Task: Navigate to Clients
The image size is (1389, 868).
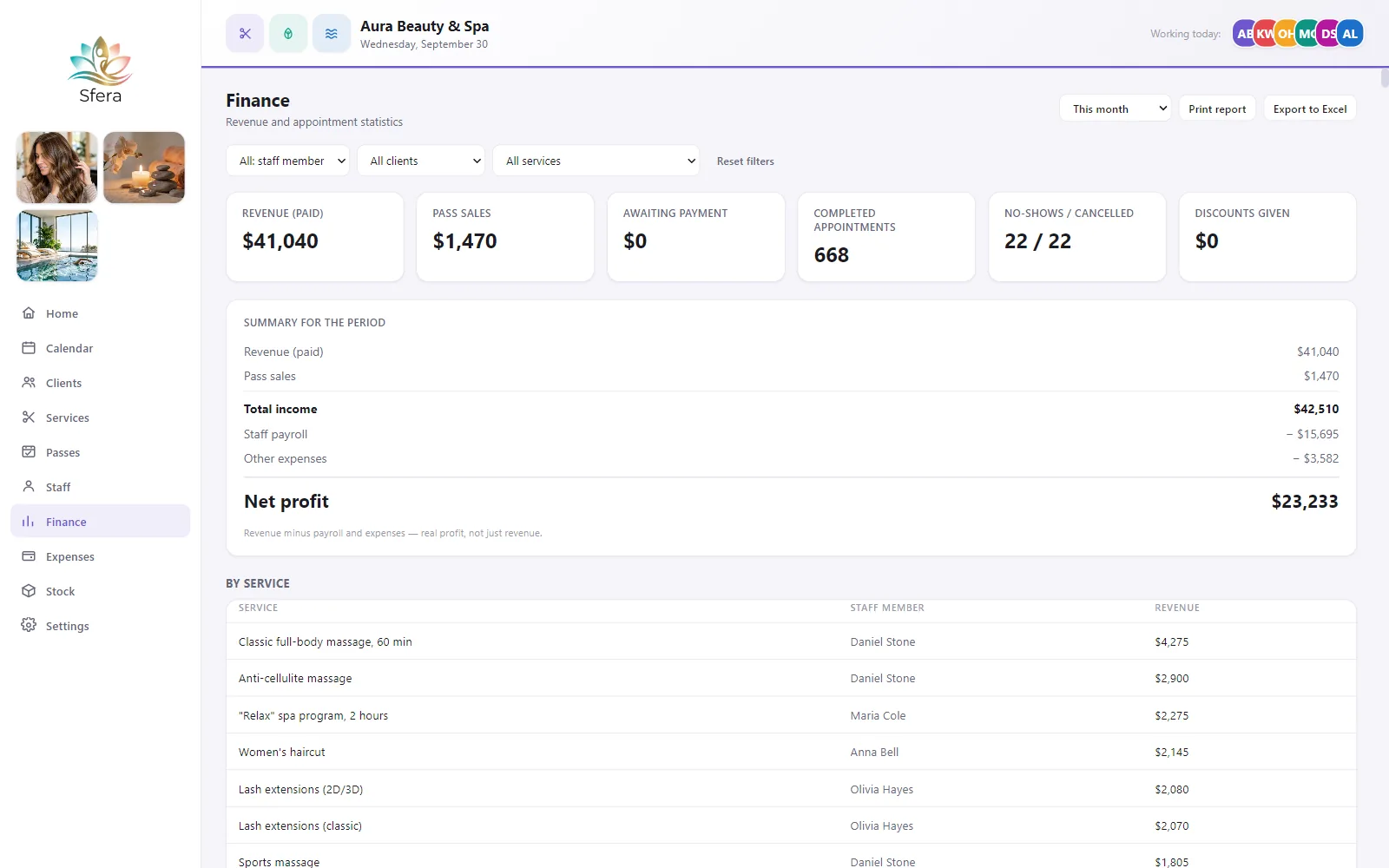Action: pos(101,383)
